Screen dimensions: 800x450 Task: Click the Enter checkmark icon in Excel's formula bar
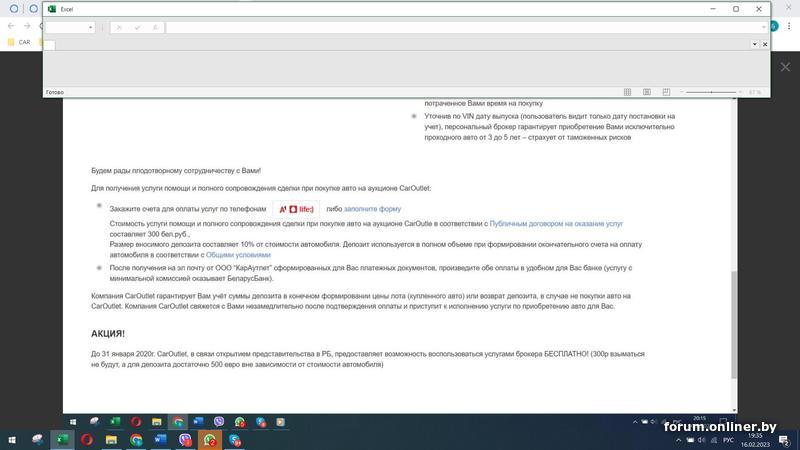(x=137, y=28)
